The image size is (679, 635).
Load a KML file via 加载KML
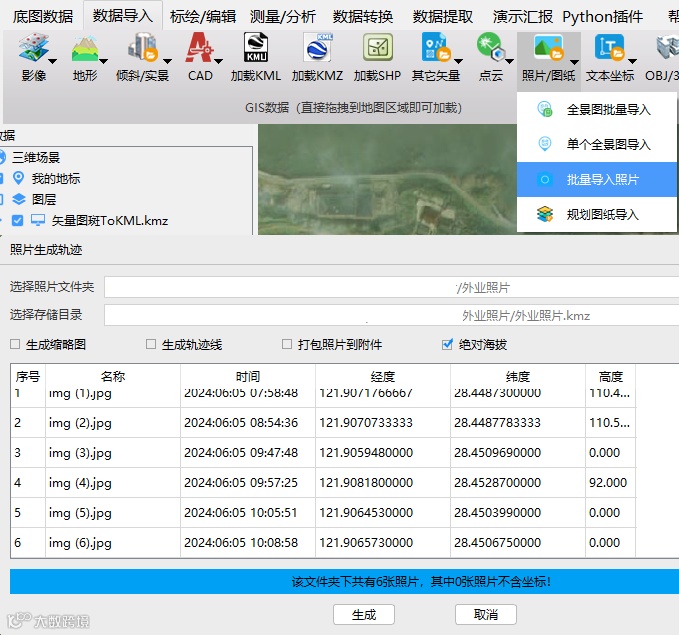[255, 58]
